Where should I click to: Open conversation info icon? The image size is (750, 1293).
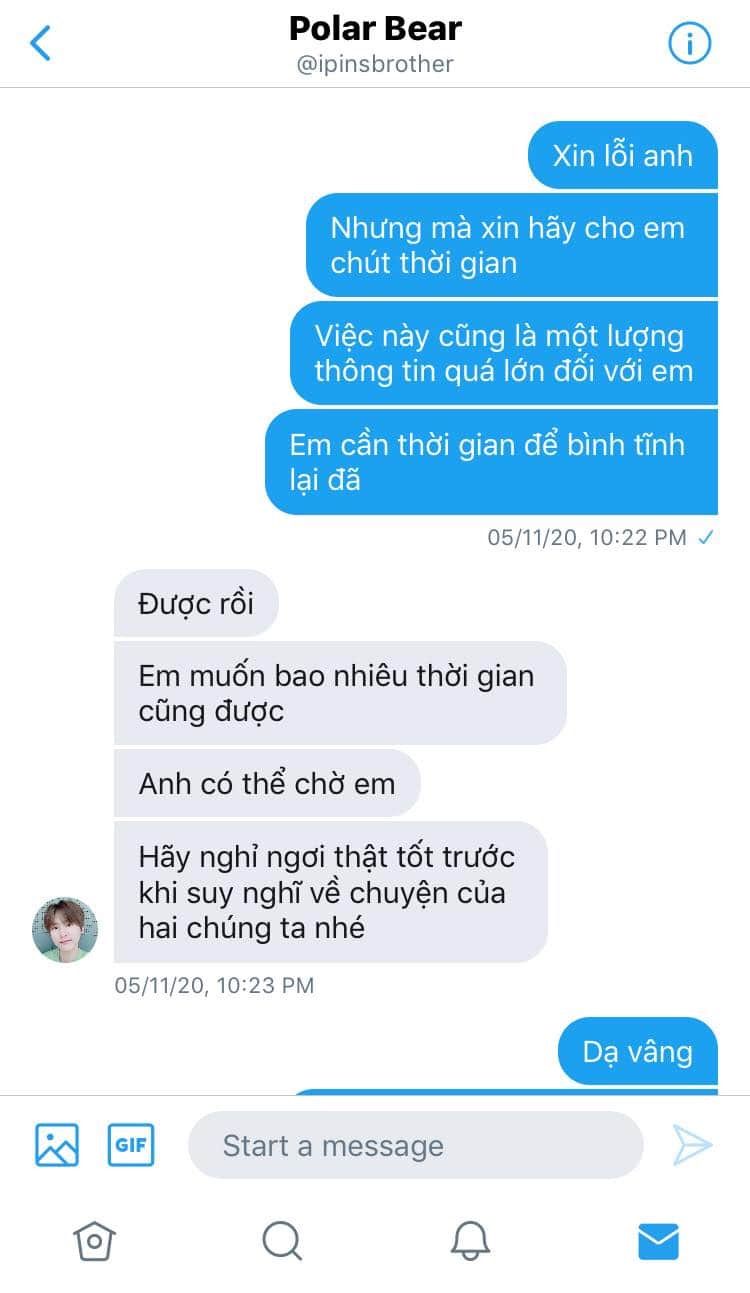point(689,43)
